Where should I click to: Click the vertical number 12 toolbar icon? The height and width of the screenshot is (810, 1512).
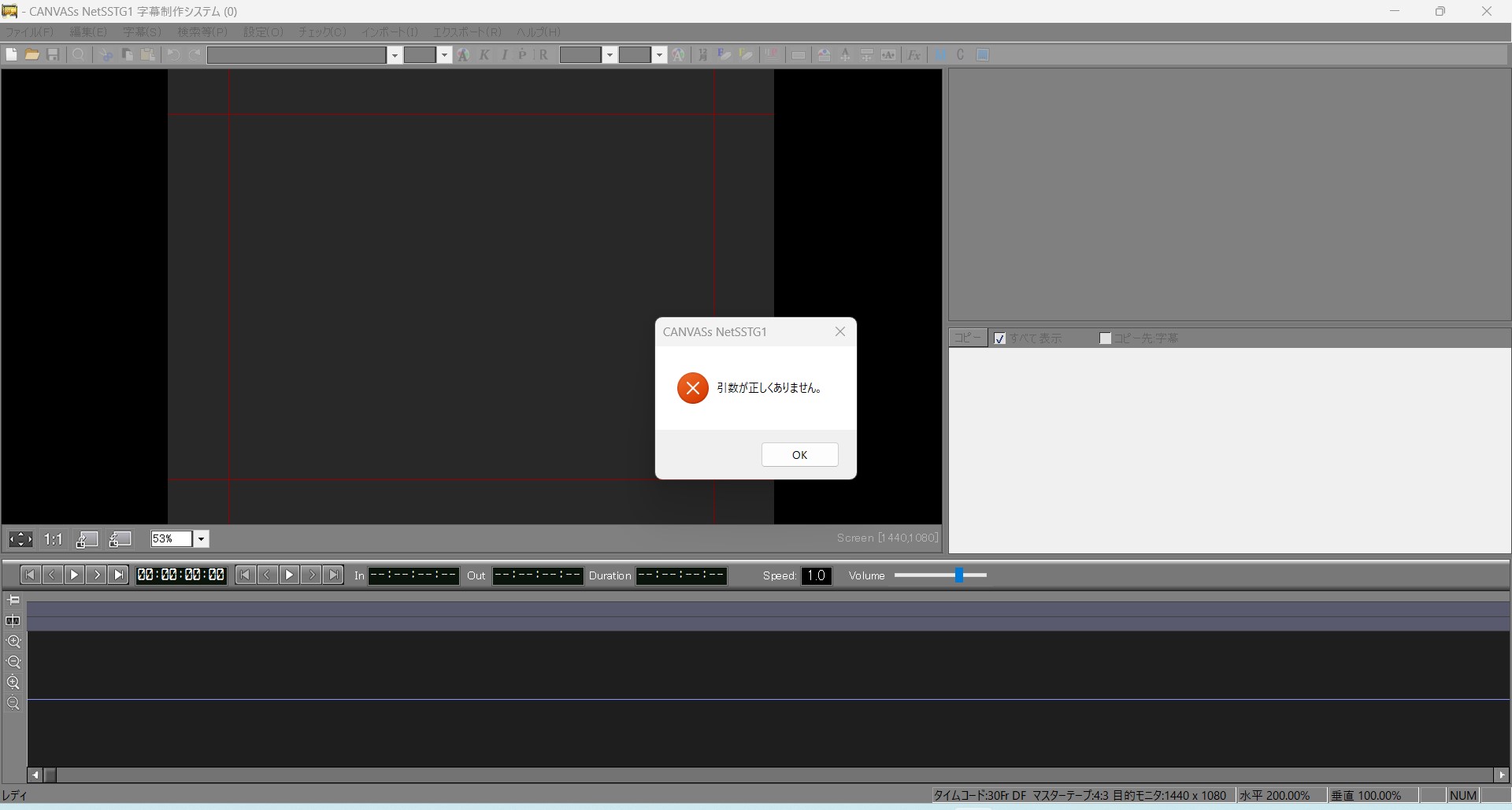[702, 54]
